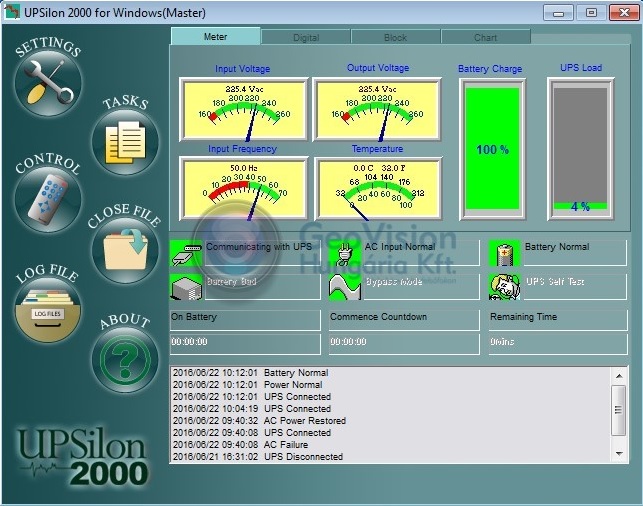The width and height of the screenshot is (643, 506).
Task: Click Battery Bad status icon
Action: tap(186, 287)
